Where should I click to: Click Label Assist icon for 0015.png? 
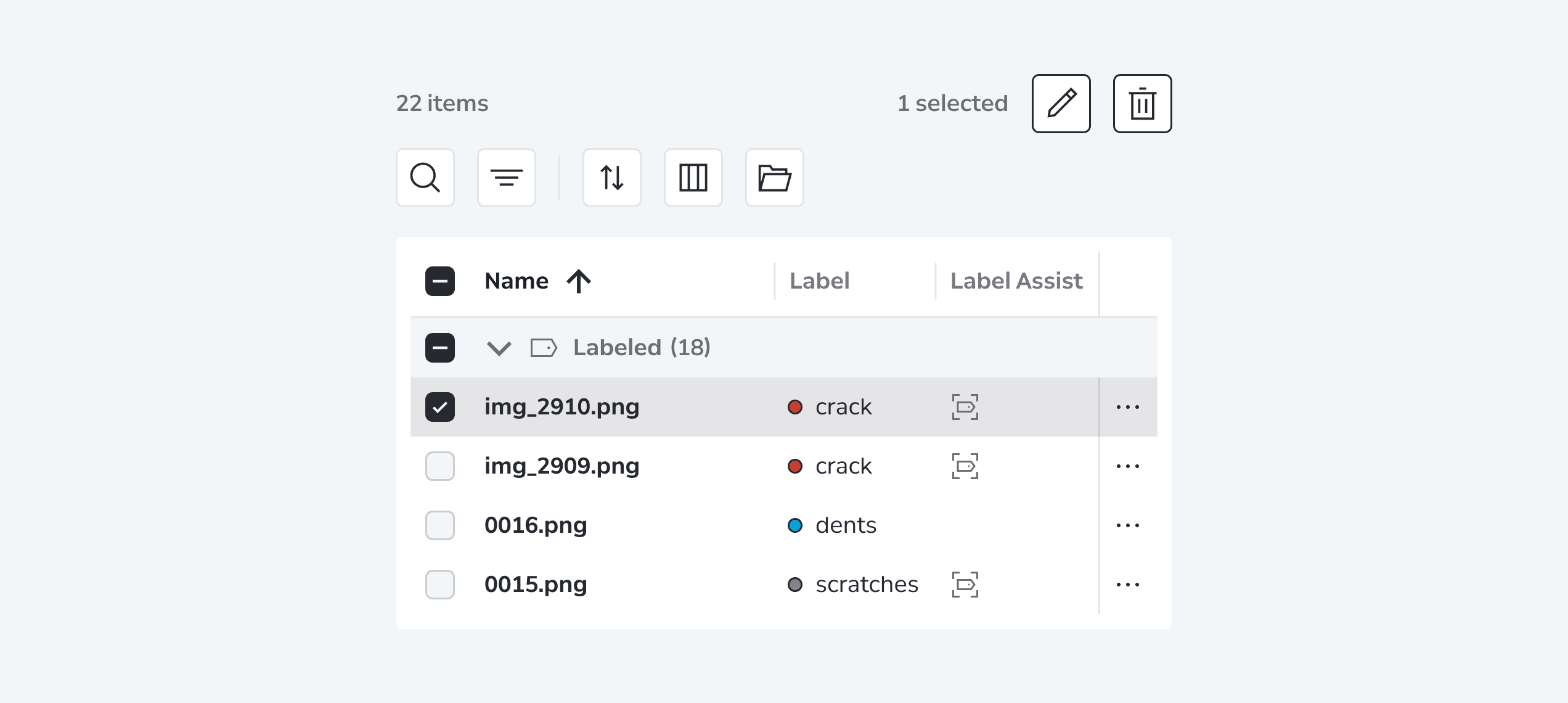pos(965,585)
